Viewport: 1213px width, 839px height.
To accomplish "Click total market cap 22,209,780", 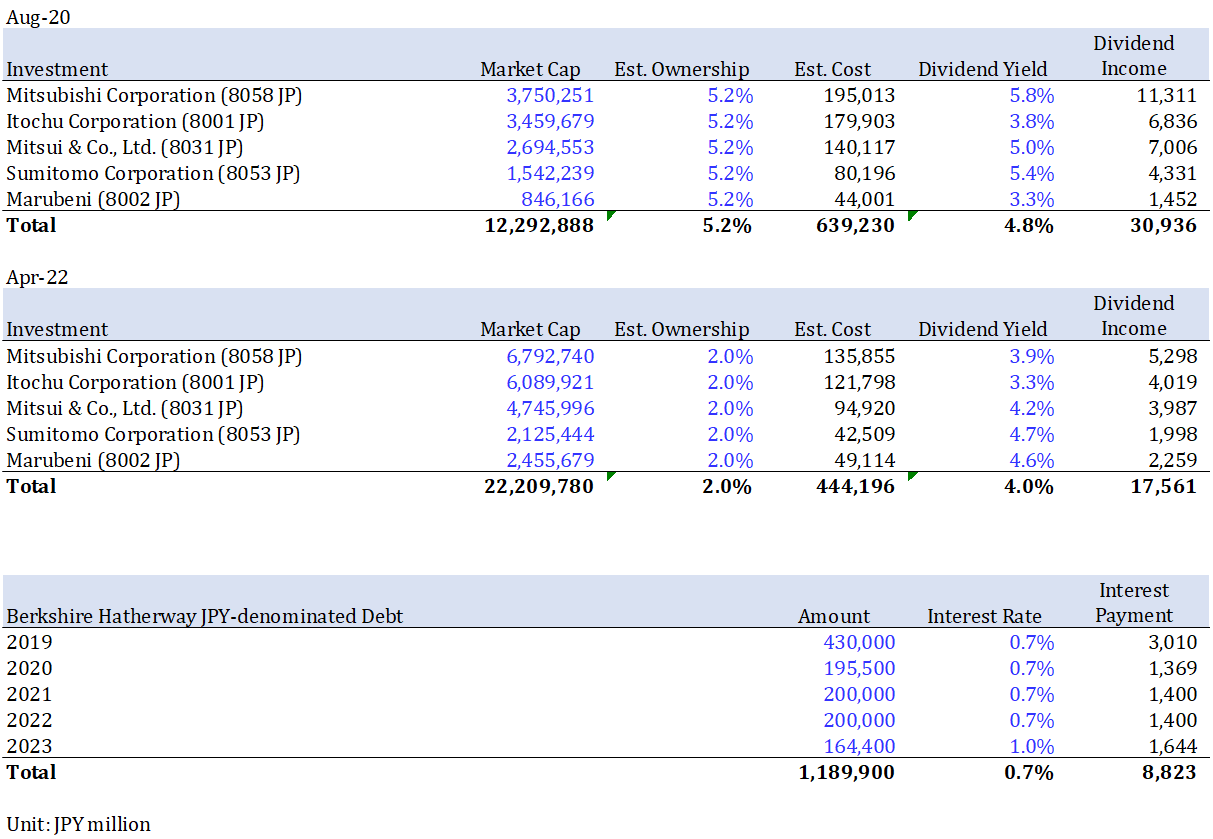I will coord(539,486).
